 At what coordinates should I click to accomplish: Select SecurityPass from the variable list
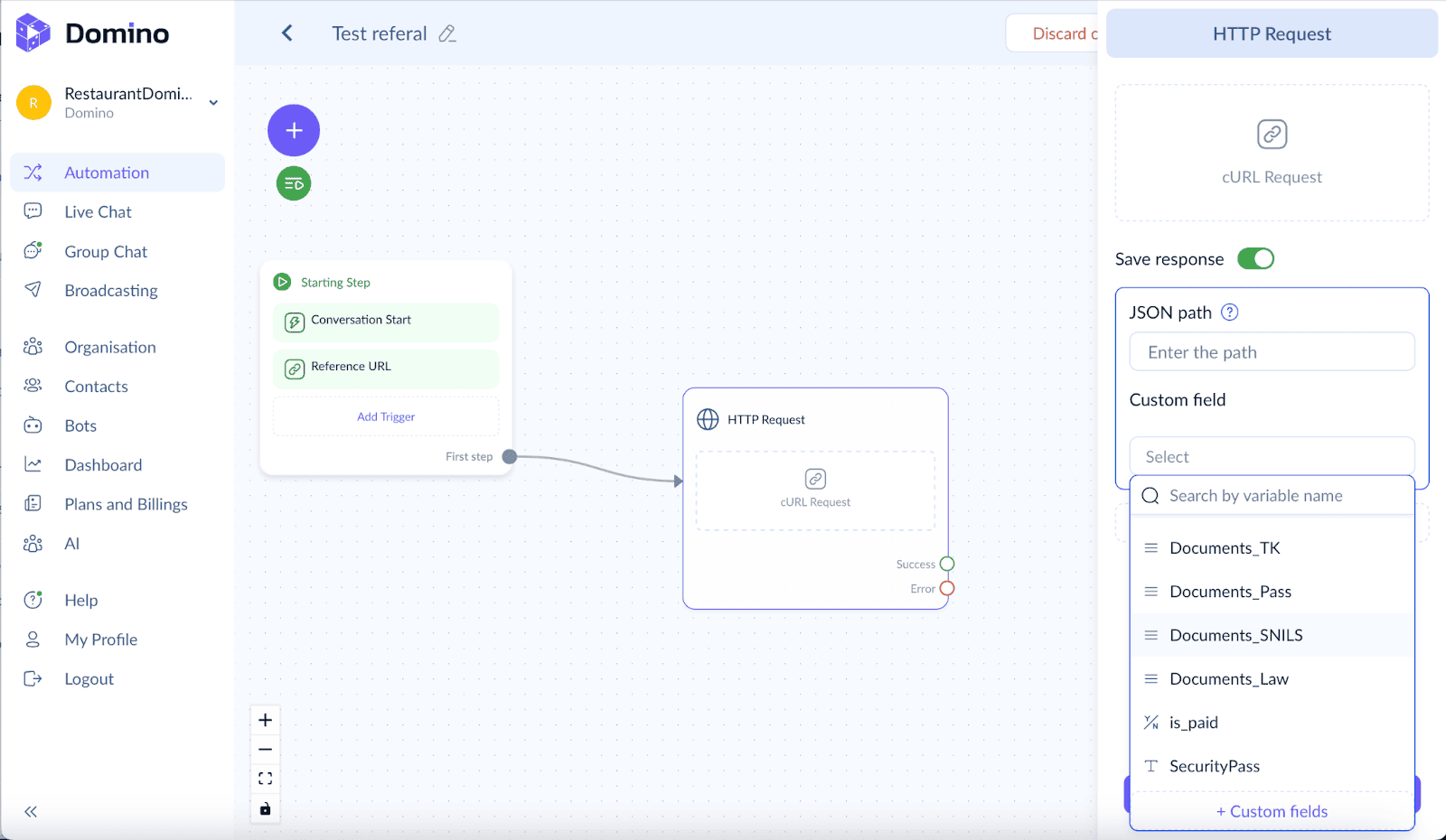point(1272,766)
